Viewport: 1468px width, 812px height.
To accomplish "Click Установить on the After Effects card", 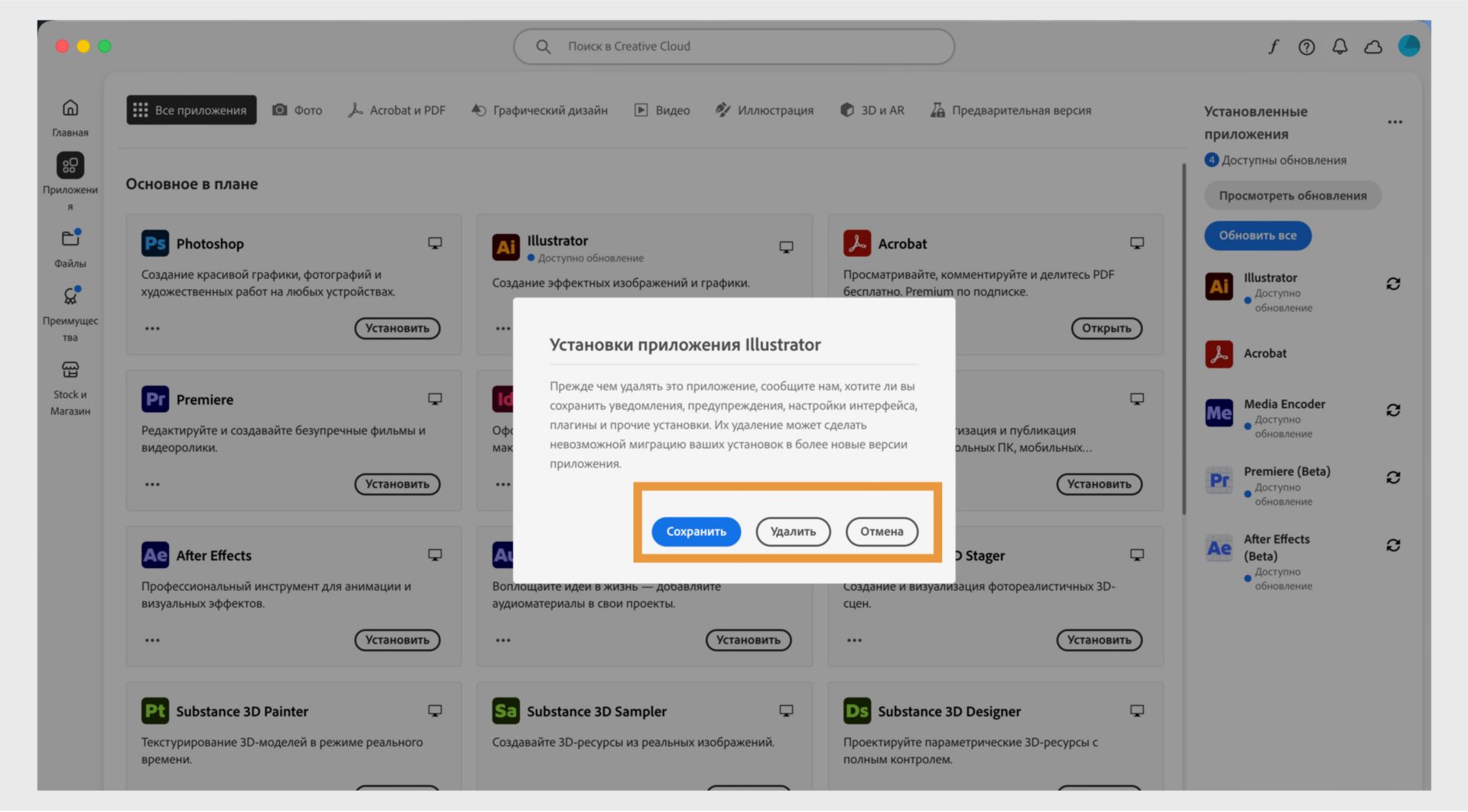I will (398, 640).
